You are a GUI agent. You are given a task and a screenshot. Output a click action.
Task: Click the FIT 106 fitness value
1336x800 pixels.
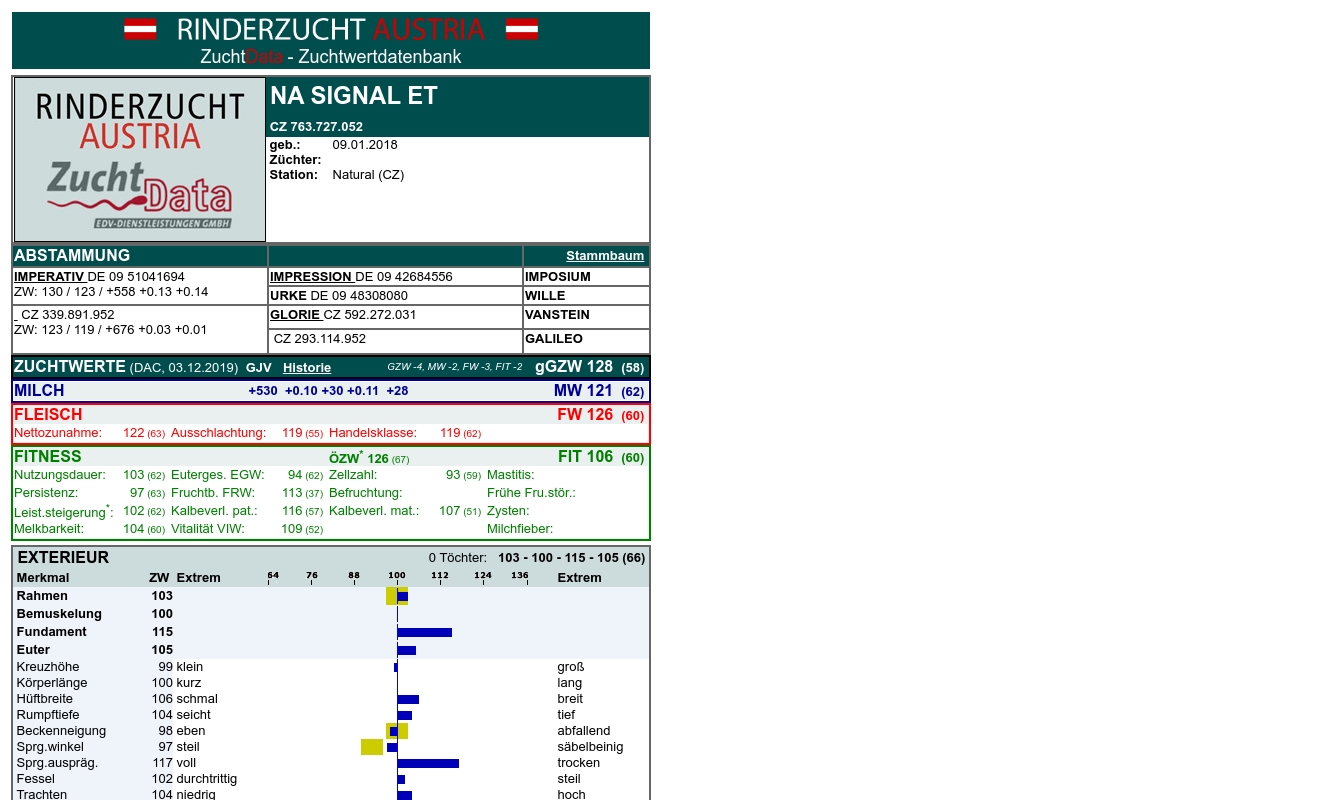[x=585, y=457]
